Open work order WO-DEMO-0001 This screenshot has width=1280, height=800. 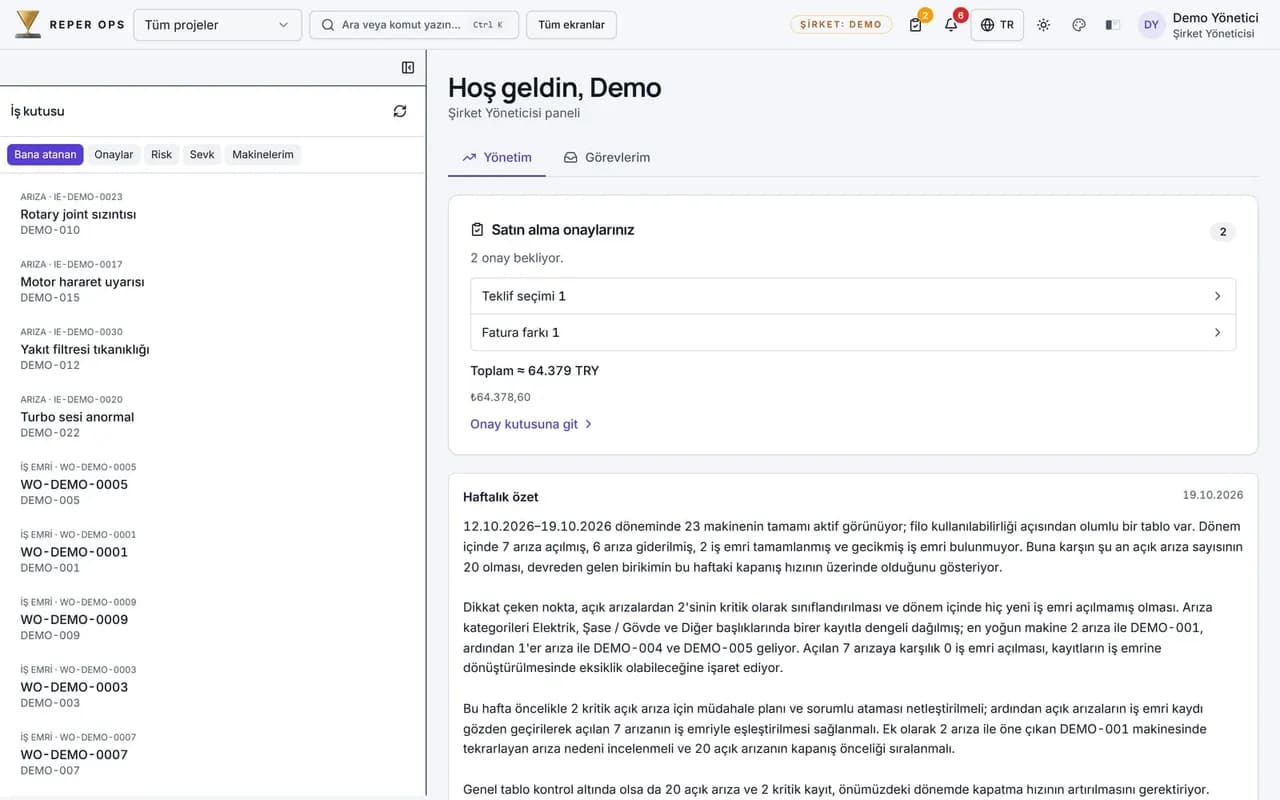pos(213,551)
